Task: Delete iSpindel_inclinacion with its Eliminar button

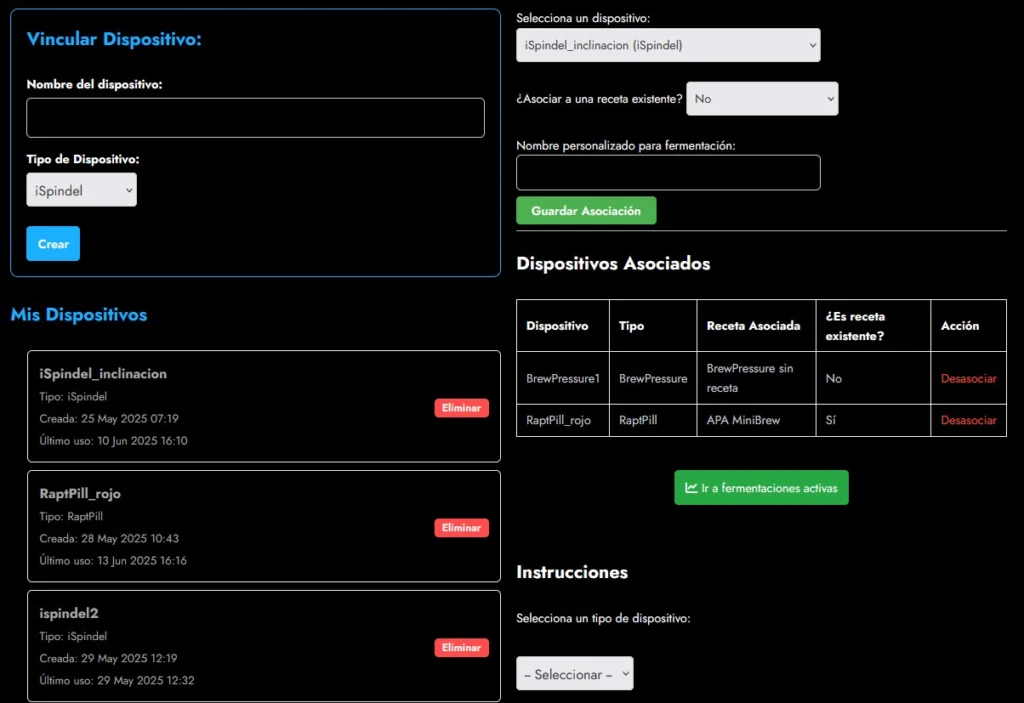Action: pos(461,408)
